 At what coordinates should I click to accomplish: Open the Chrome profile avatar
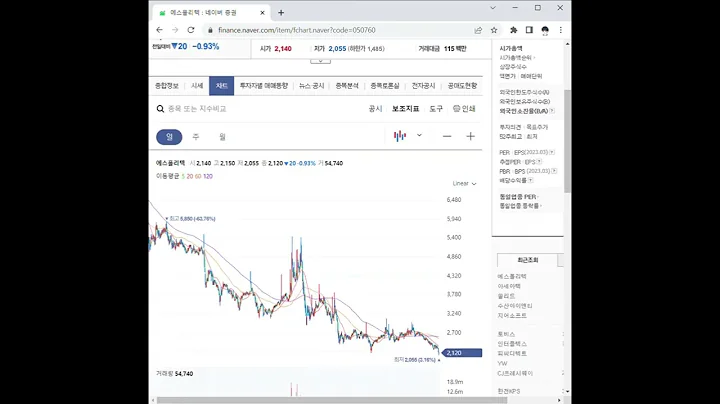[545, 30]
